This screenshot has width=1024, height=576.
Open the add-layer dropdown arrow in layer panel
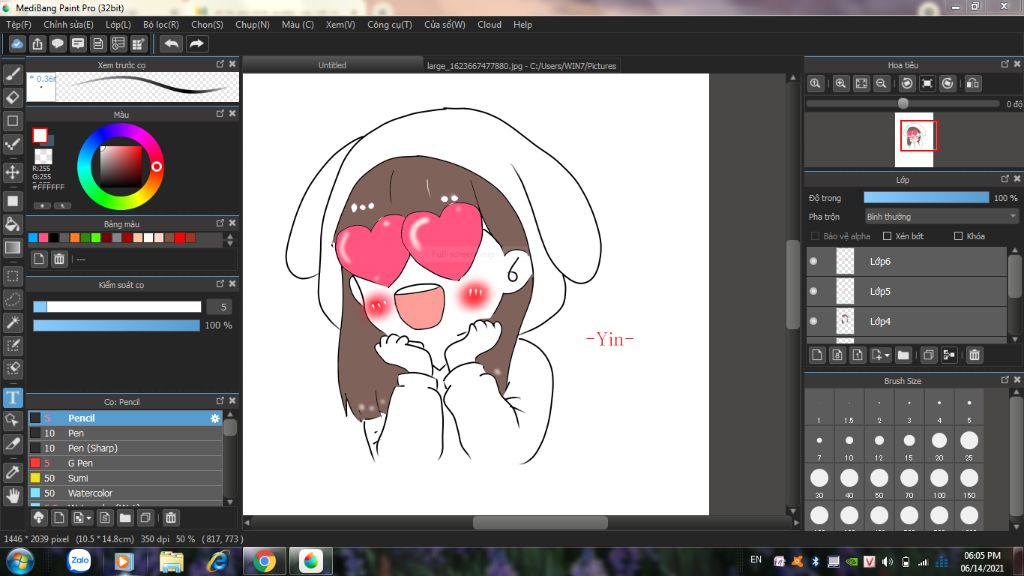tap(880, 355)
